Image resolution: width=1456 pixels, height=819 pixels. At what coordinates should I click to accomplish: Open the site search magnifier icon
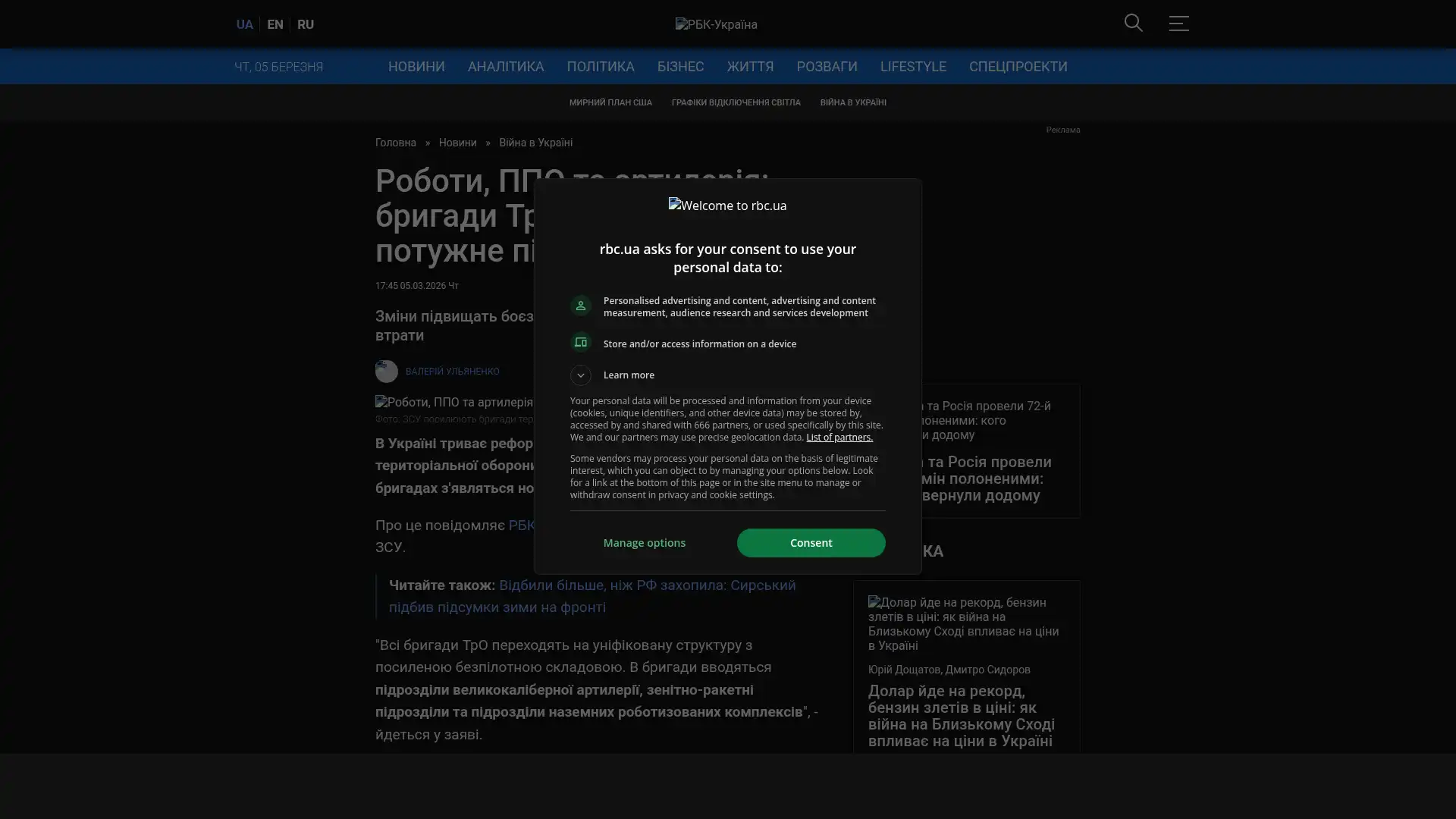click(1133, 23)
